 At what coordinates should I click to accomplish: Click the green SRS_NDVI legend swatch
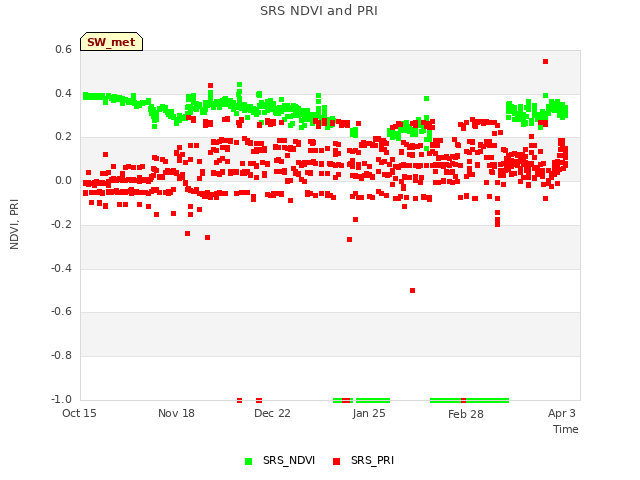(x=248, y=461)
